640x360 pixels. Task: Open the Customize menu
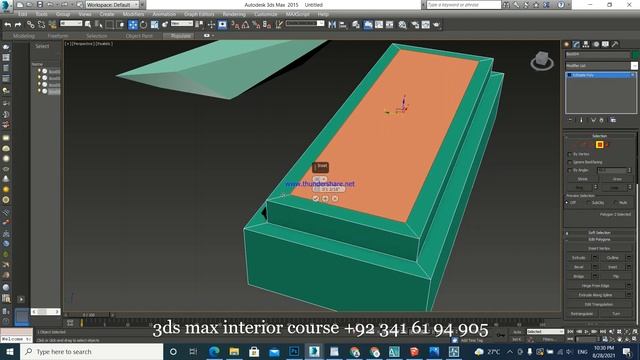(266, 14)
